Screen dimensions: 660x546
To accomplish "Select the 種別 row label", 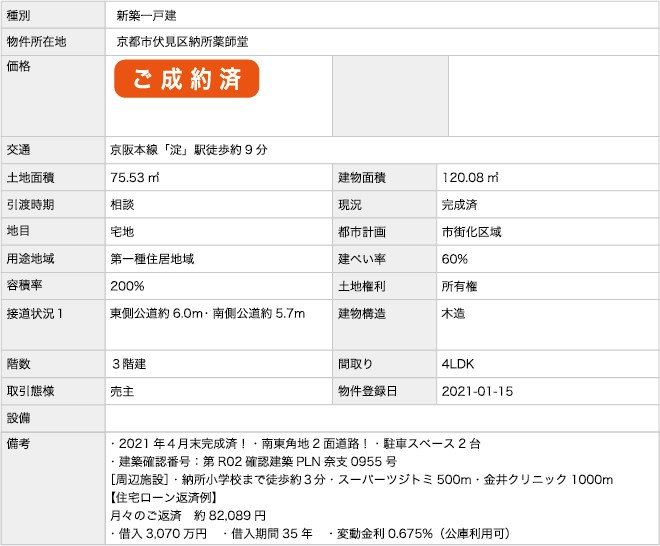I will click(18, 16).
